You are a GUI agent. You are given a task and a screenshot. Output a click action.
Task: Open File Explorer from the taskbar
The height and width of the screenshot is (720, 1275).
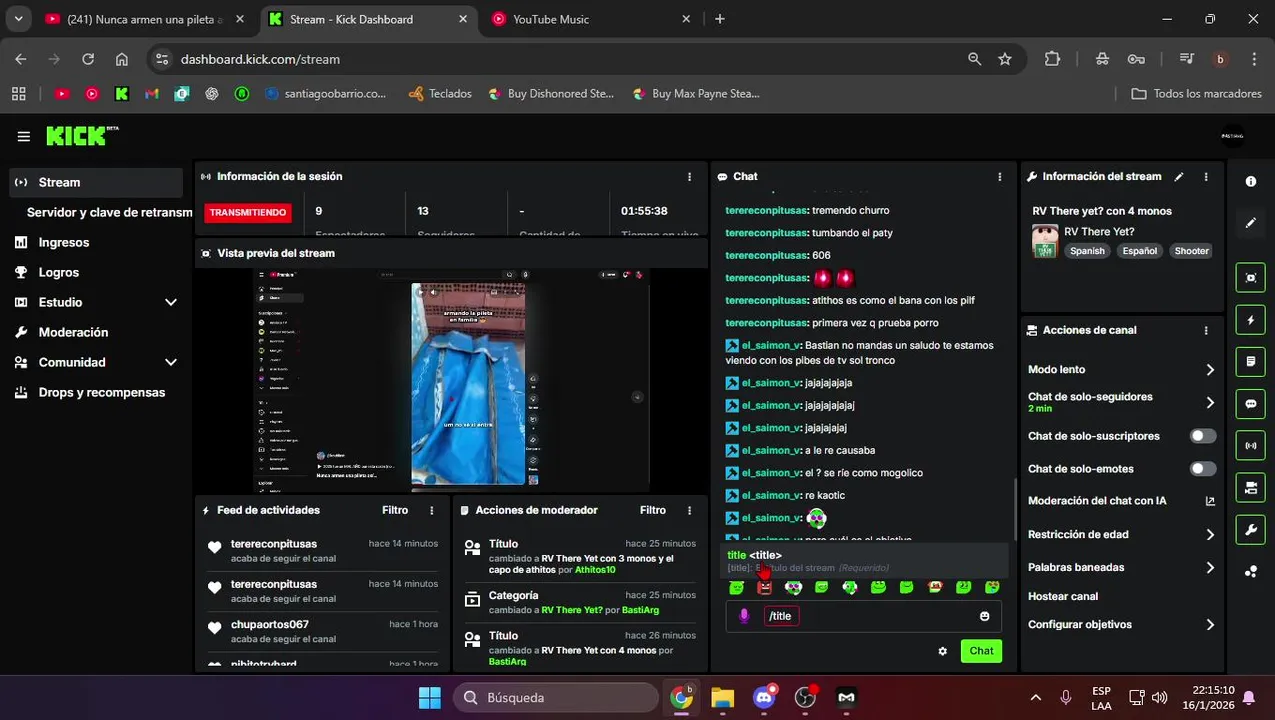(x=722, y=697)
